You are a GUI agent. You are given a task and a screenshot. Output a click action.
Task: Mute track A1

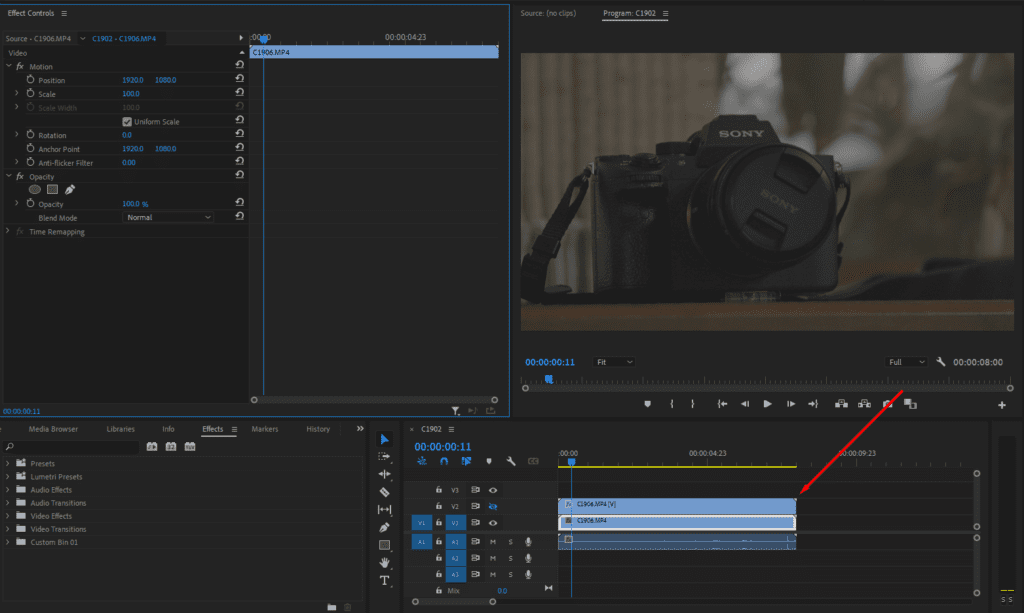(x=493, y=541)
